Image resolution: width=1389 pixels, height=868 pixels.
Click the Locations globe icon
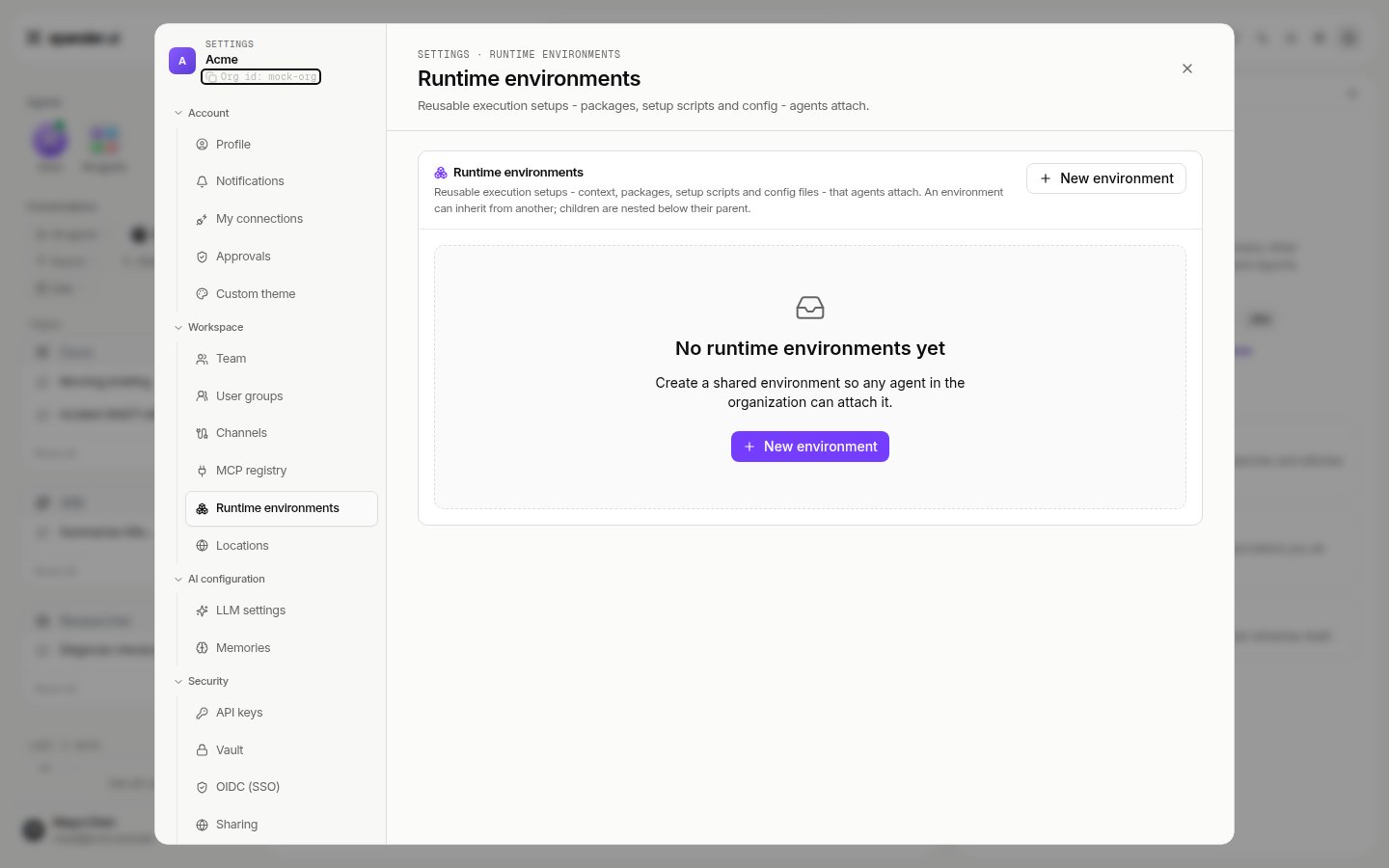pos(202,546)
